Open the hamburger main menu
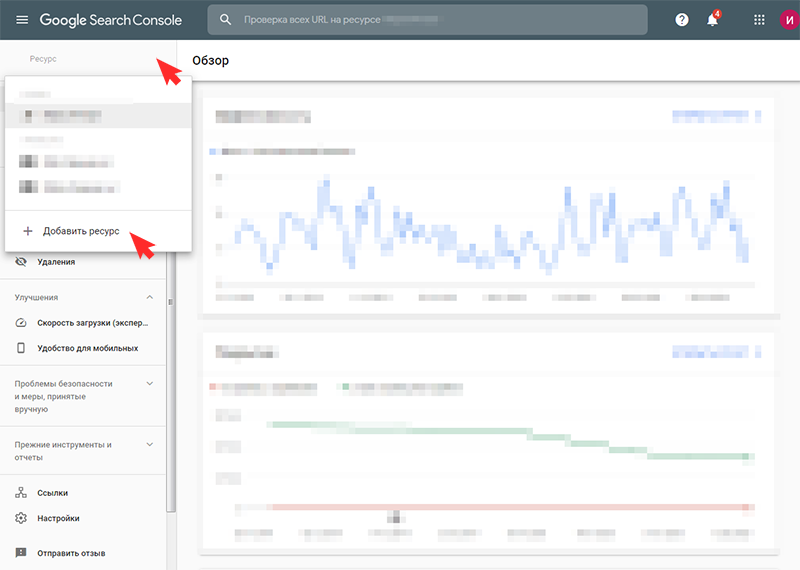The height and width of the screenshot is (570, 800). tap(22, 20)
